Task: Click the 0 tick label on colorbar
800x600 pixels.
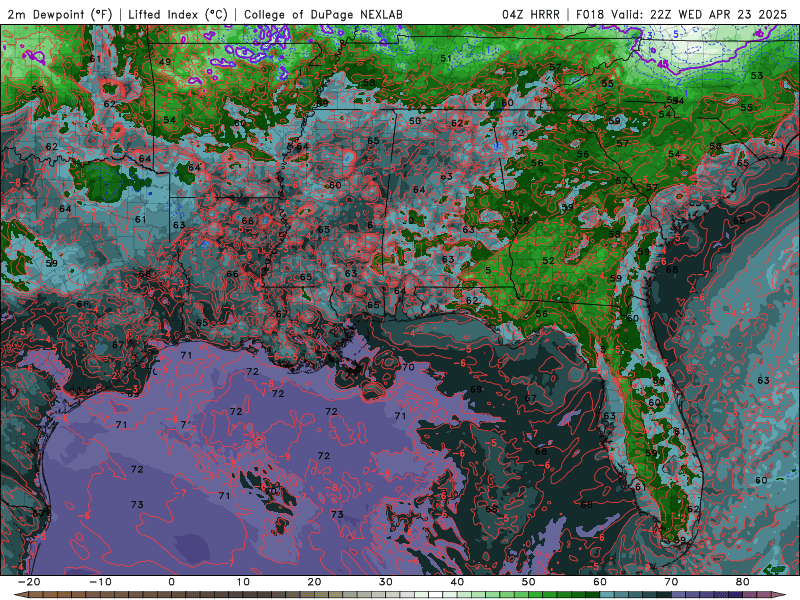Action: click(x=171, y=582)
